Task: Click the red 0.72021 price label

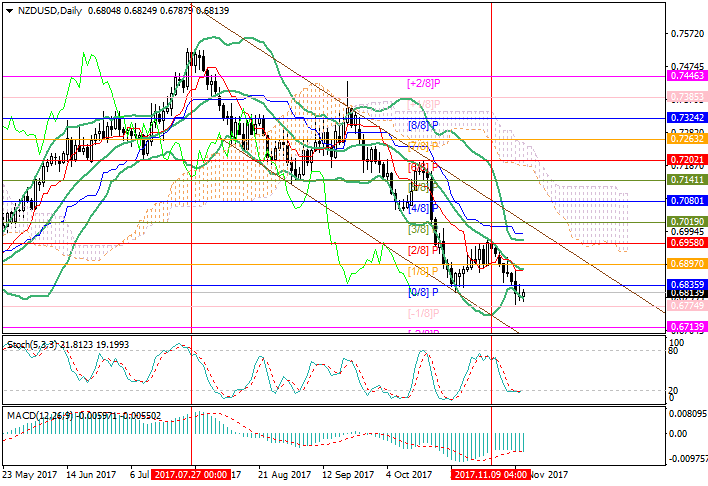Action: [687, 159]
